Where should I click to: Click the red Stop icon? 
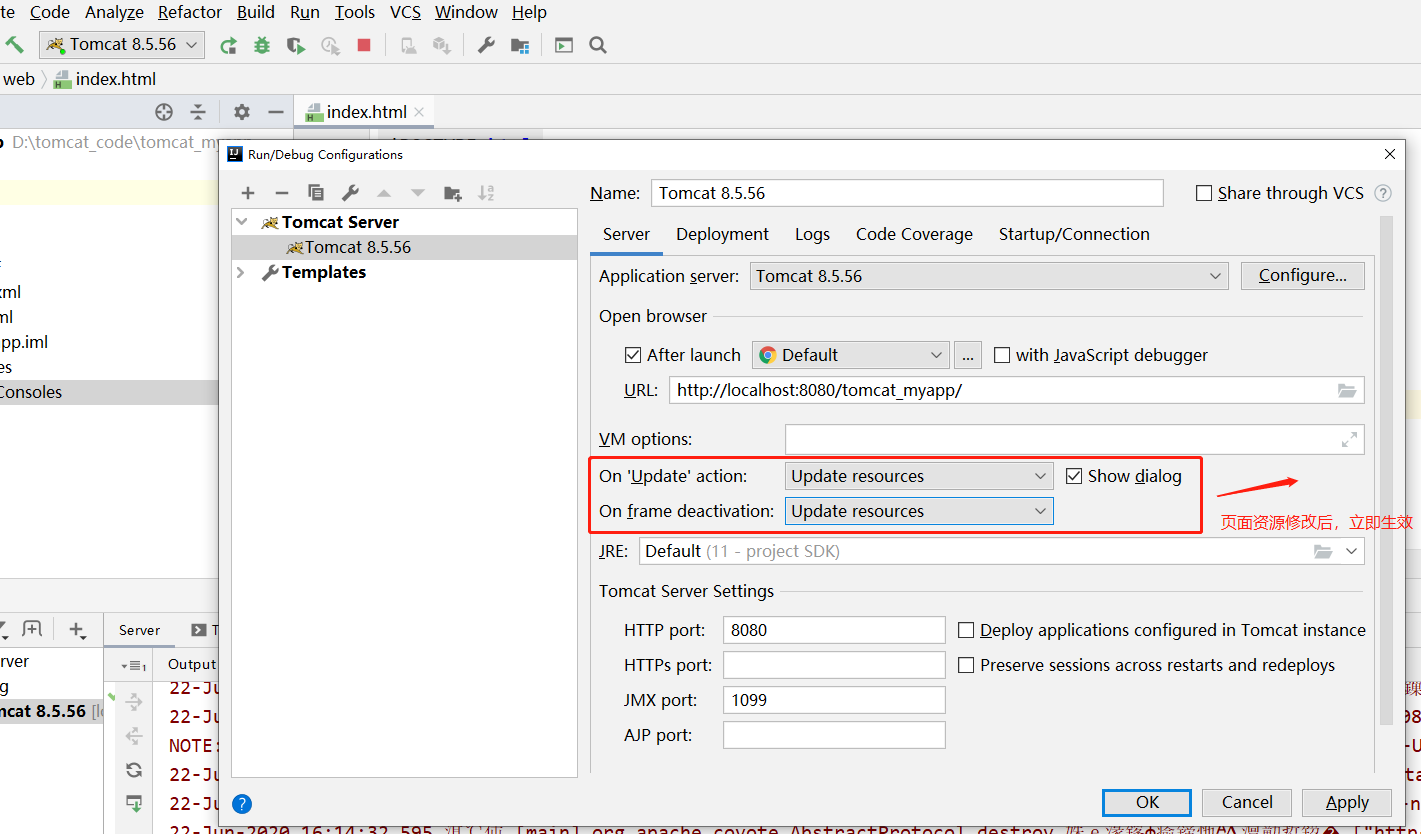(364, 45)
